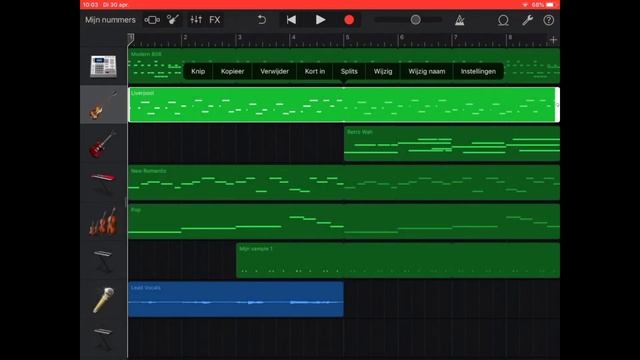The image size is (640, 360).
Task: Tap bar 3 on the ruler
Action: point(239,38)
